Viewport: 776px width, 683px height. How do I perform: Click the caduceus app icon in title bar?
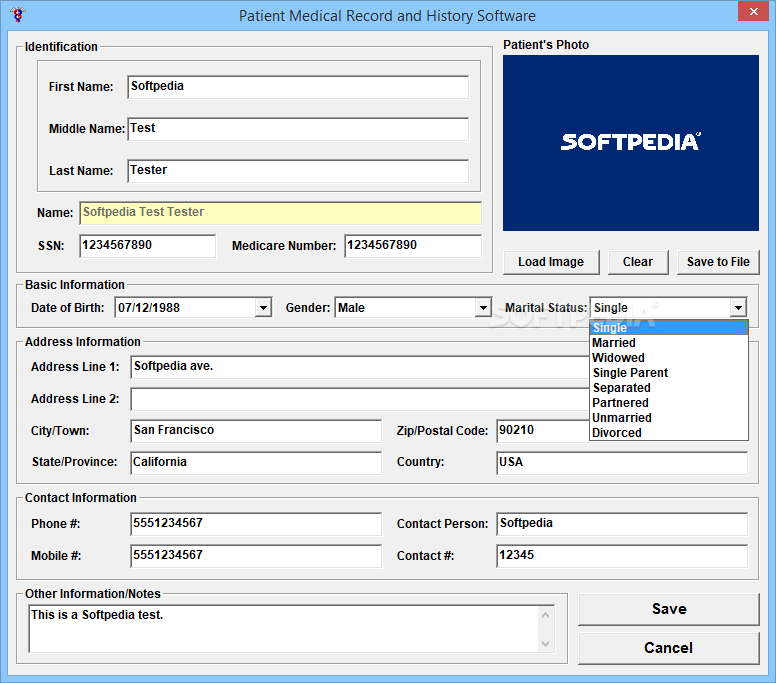click(x=18, y=15)
